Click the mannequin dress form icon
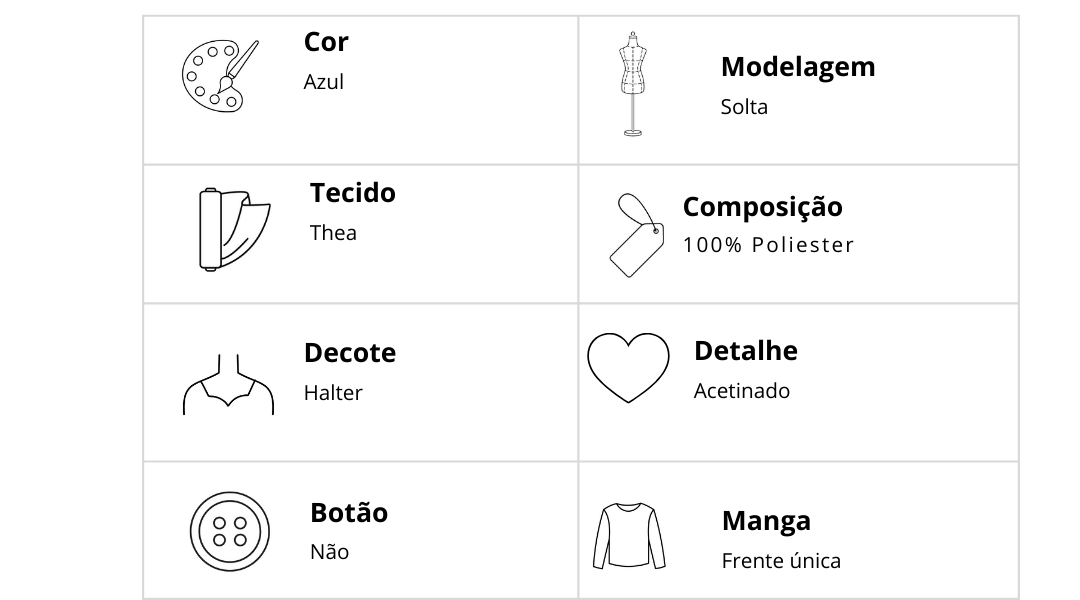The height and width of the screenshot is (600, 1080). (x=633, y=84)
